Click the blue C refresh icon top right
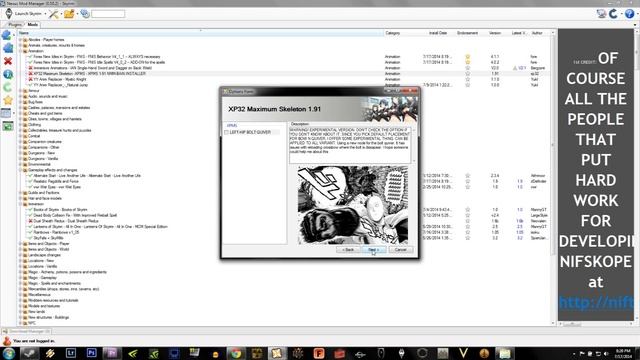This screenshot has width=640, height=360. coord(613,14)
